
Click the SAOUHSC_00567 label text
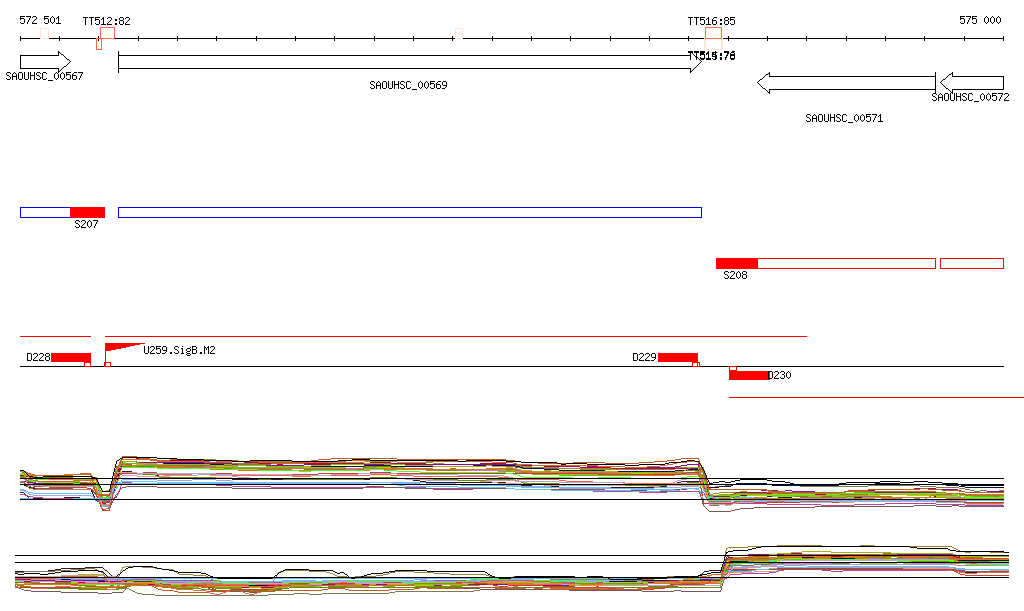[x=44, y=76]
